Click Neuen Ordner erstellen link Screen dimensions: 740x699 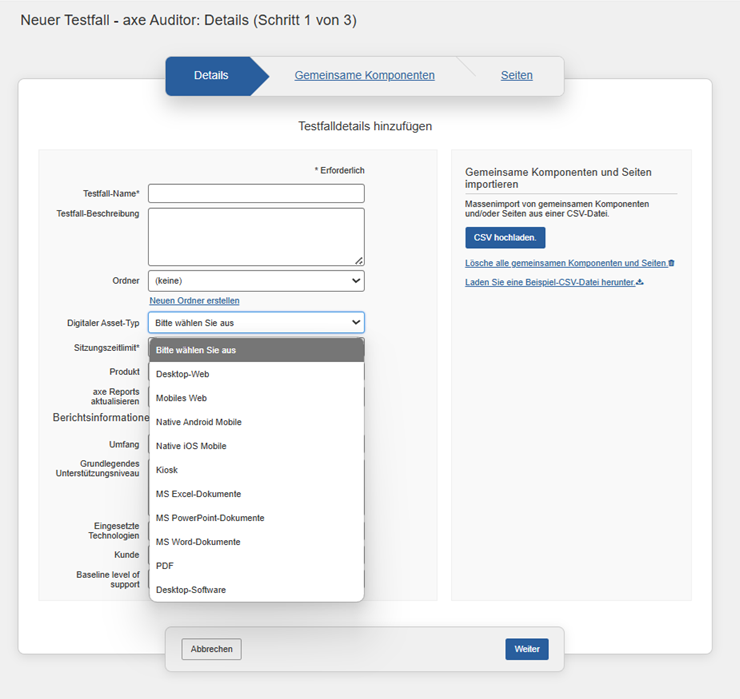point(194,301)
